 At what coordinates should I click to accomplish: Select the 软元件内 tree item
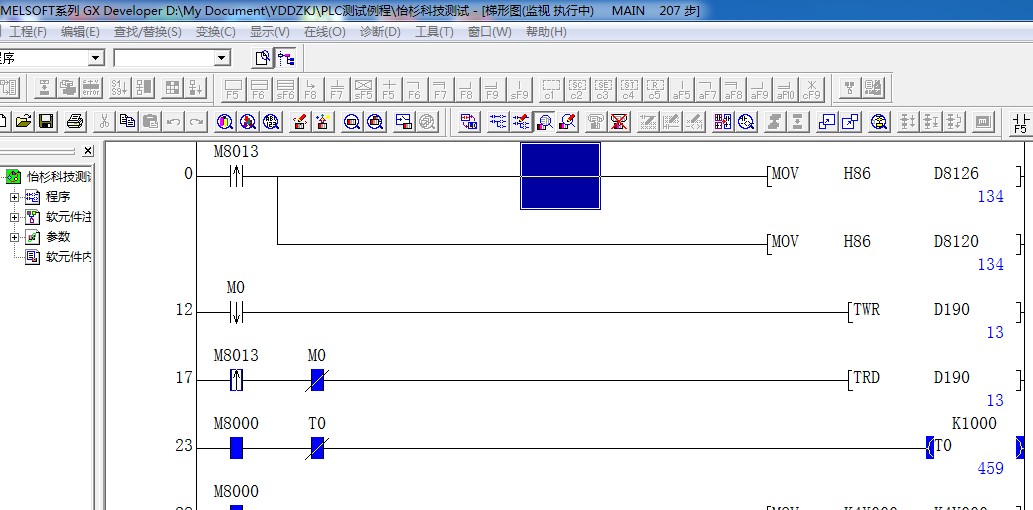(x=67, y=258)
